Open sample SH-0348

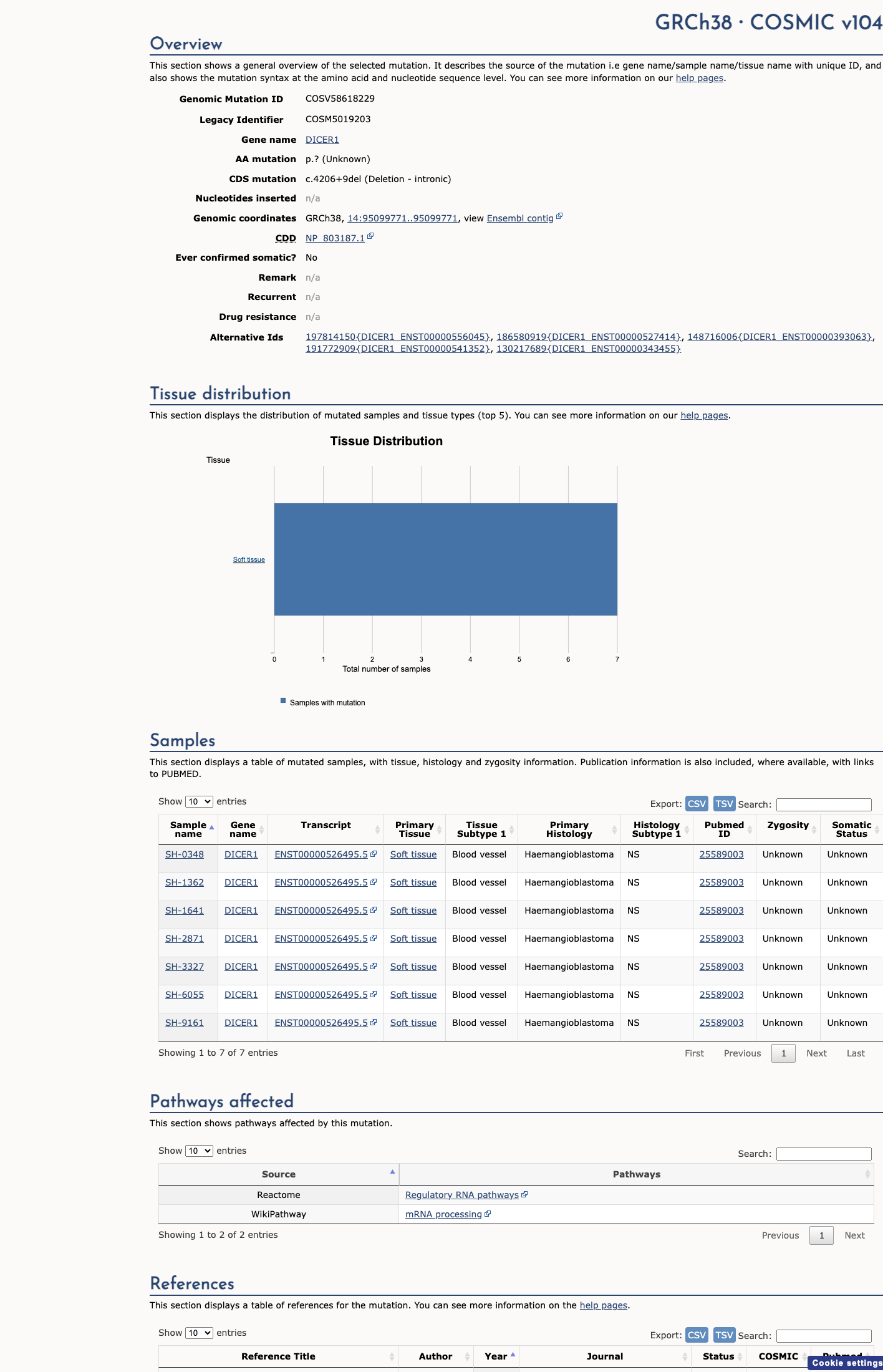pos(185,854)
